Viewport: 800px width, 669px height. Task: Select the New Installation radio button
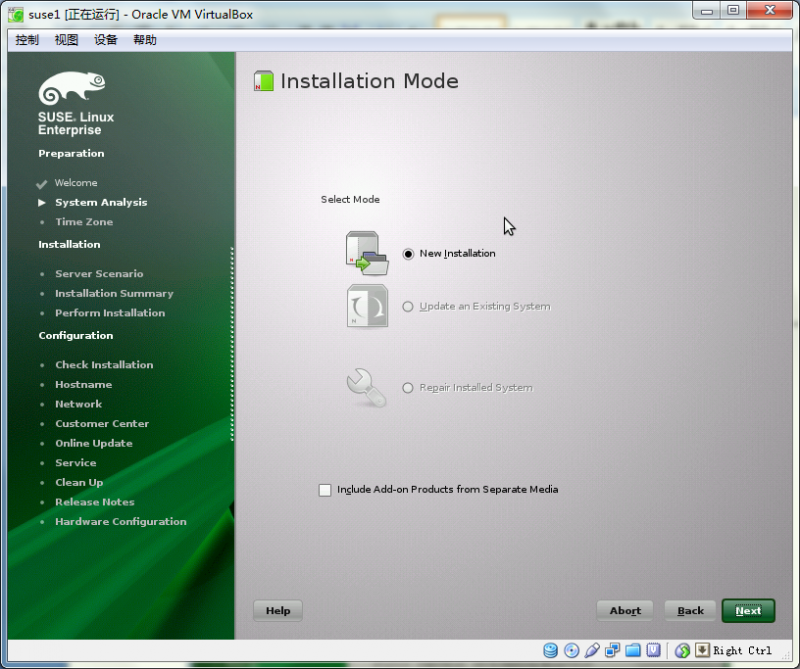click(x=408, y=253)
